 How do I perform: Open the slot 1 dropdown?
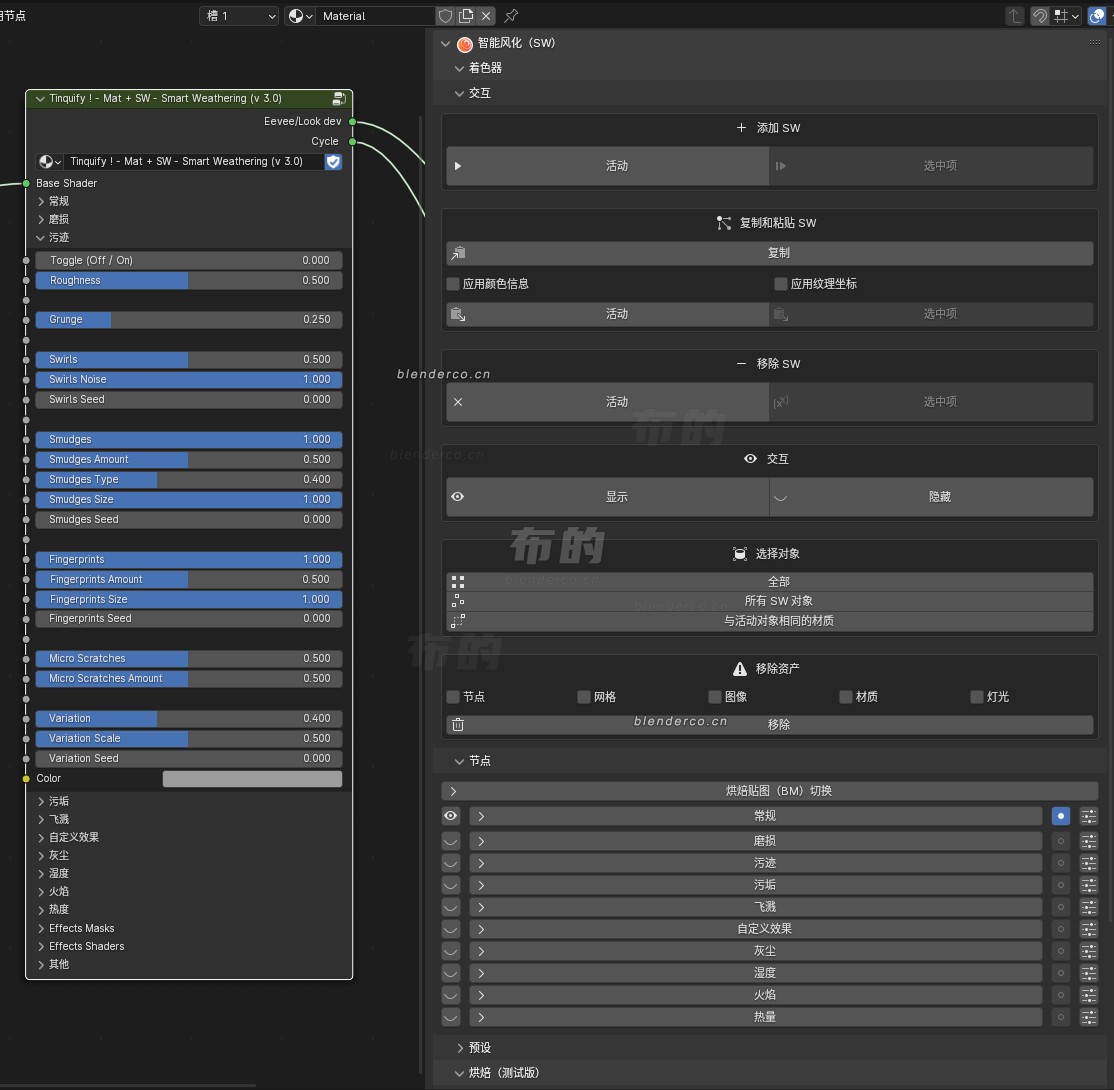click(x=239, y=16)
